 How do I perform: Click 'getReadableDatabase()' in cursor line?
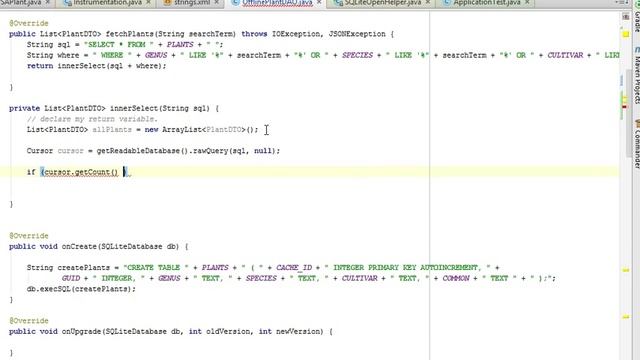click(142, 151)
